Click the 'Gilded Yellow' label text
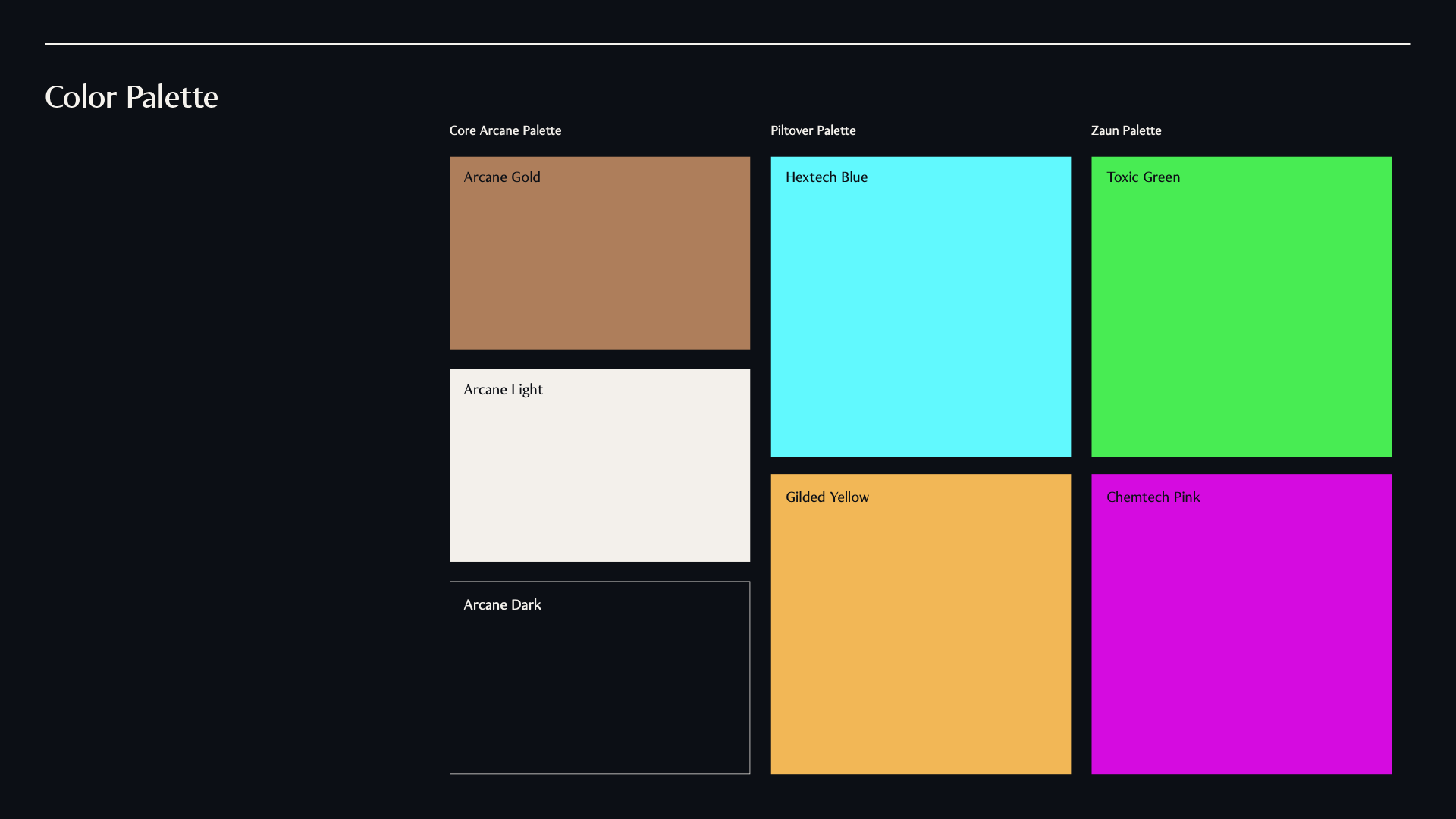This screenshot has width=1456, height=819. (x=827, y=497)
